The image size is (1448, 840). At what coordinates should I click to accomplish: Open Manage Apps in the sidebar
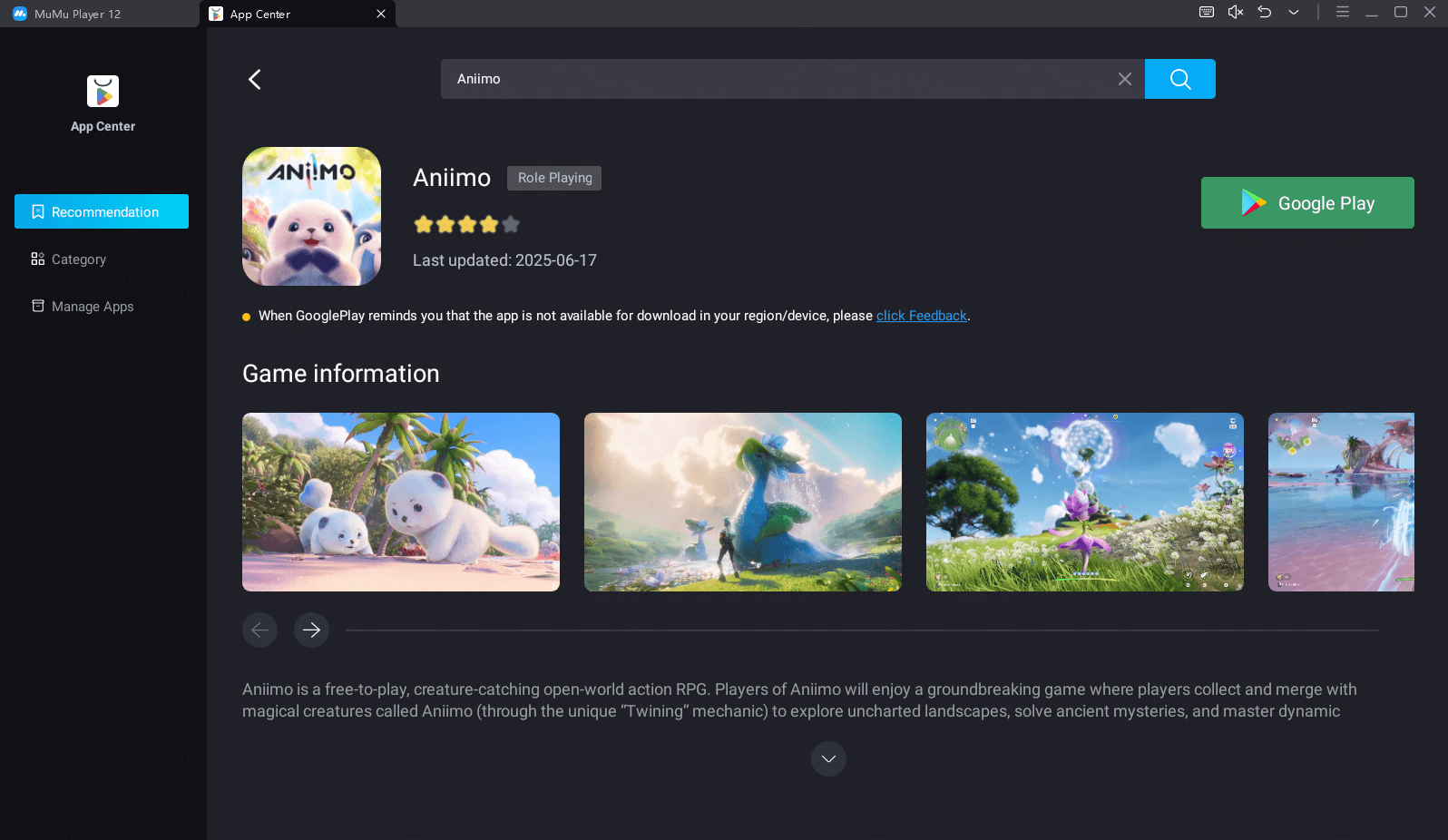point(83,307)
